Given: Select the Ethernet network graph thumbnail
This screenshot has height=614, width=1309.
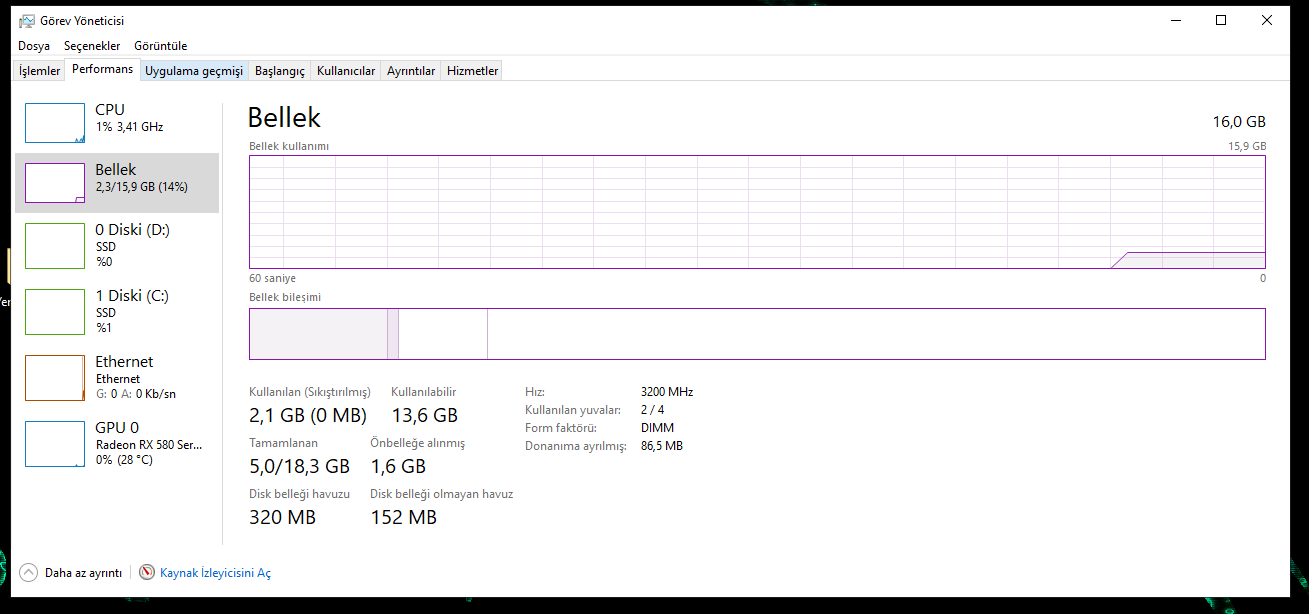Looking at the screenshot, I should [x=55, y=378].
